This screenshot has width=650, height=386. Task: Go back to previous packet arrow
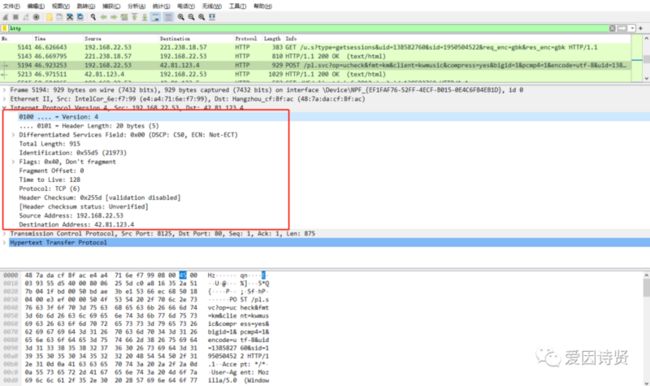coord(104,17)
